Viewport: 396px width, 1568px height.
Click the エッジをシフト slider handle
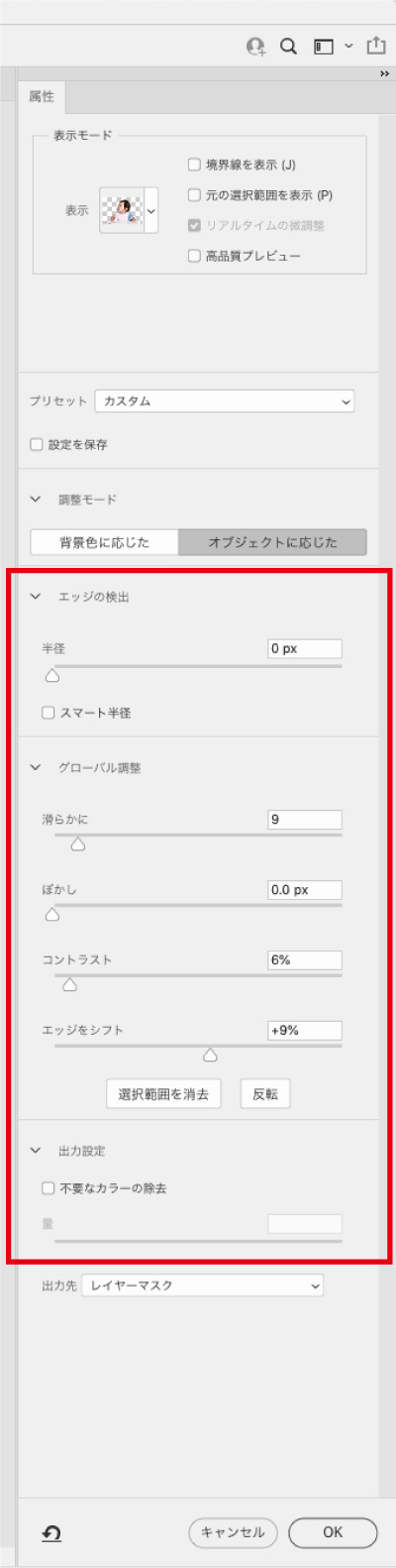point(210,1057)
